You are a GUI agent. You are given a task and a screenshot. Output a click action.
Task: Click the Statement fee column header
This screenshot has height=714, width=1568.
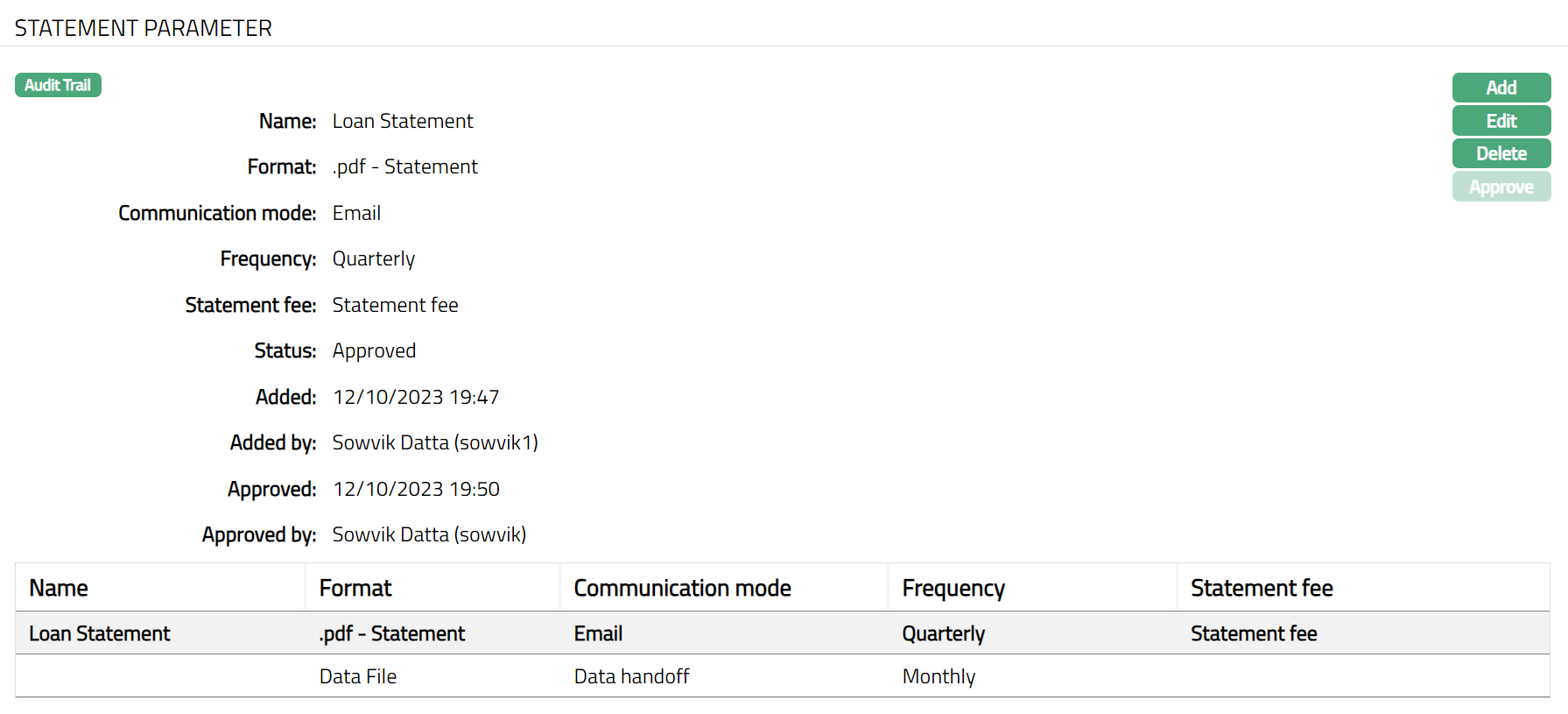1262,588
